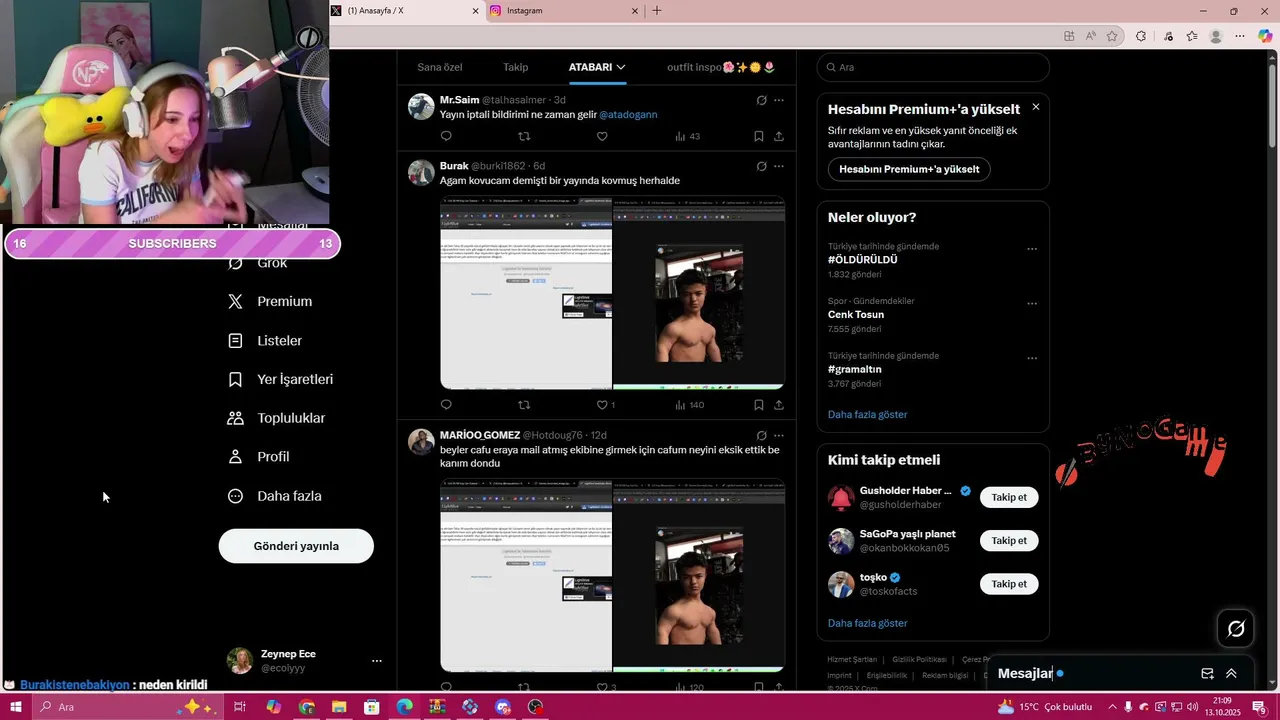Click Gönderi yayınla button
This screenshot has width=1280, height=720.
click(296, 546)
